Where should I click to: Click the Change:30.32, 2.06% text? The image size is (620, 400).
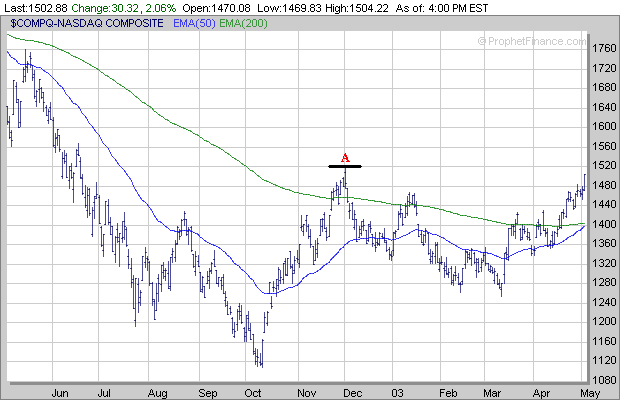(x=124, y=8)
